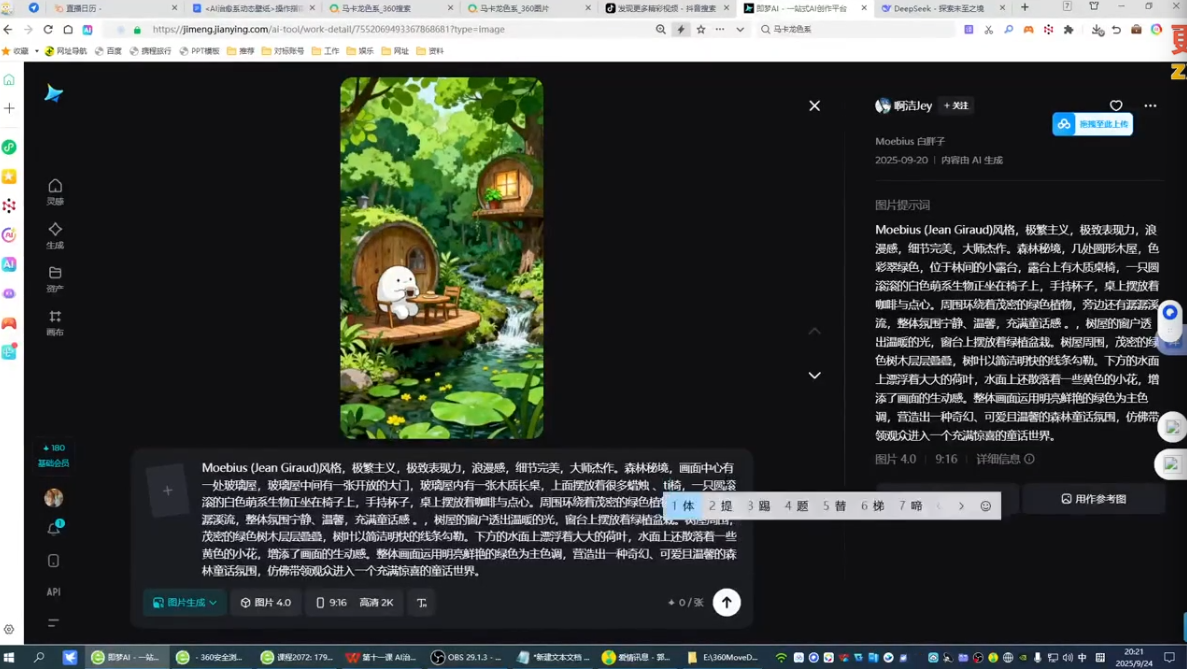Open the 画布 canvas section in sidebar
This screenshot has height=669, width=1187.
[x=55, y=323]
